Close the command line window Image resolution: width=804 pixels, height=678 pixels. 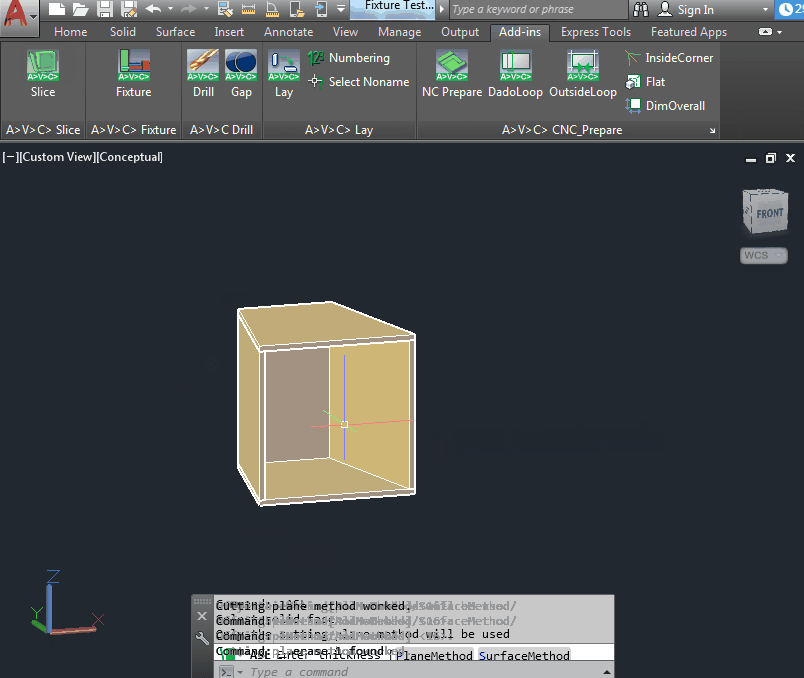[202, 616]
